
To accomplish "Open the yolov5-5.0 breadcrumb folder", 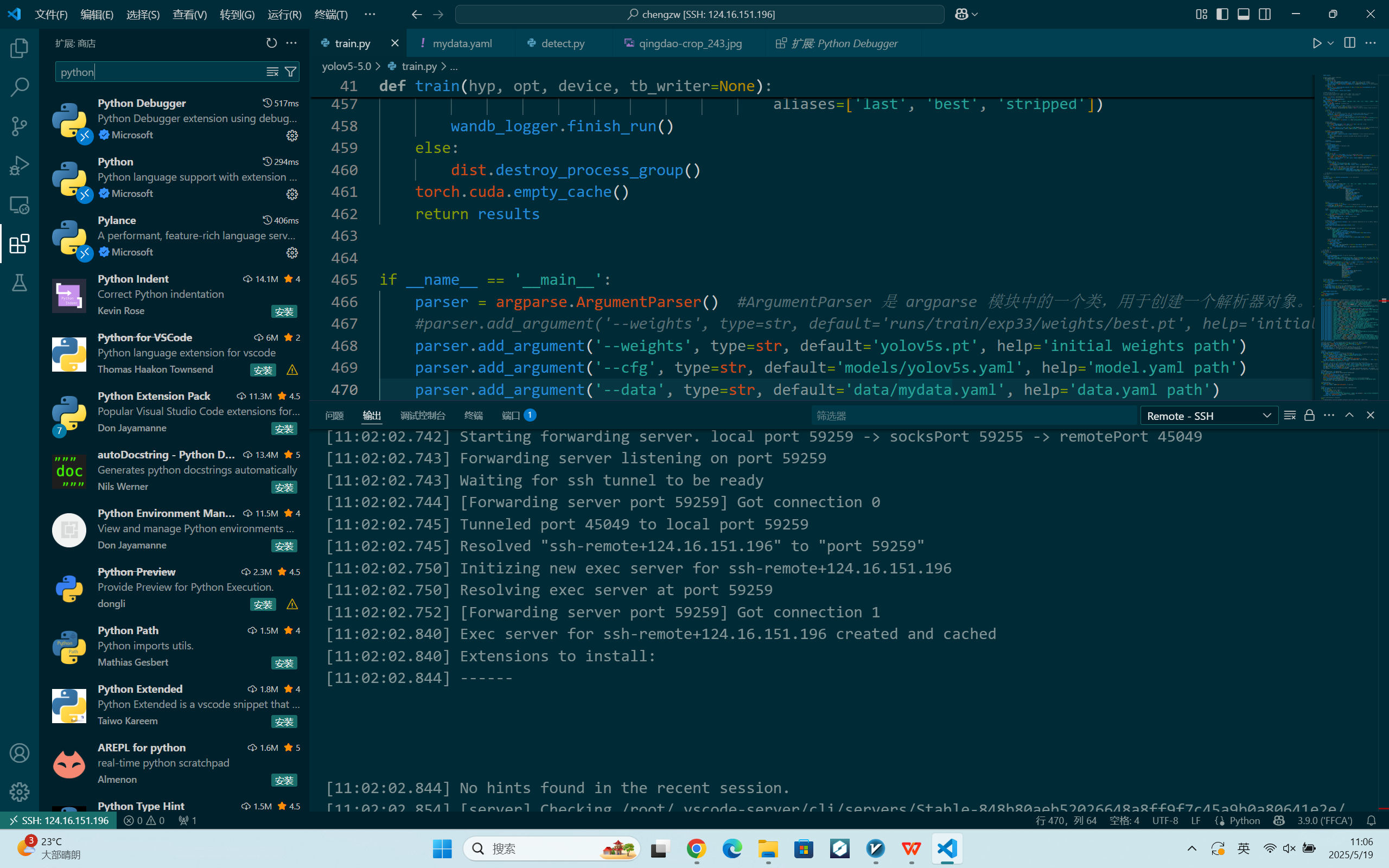I will pos(347,67).
